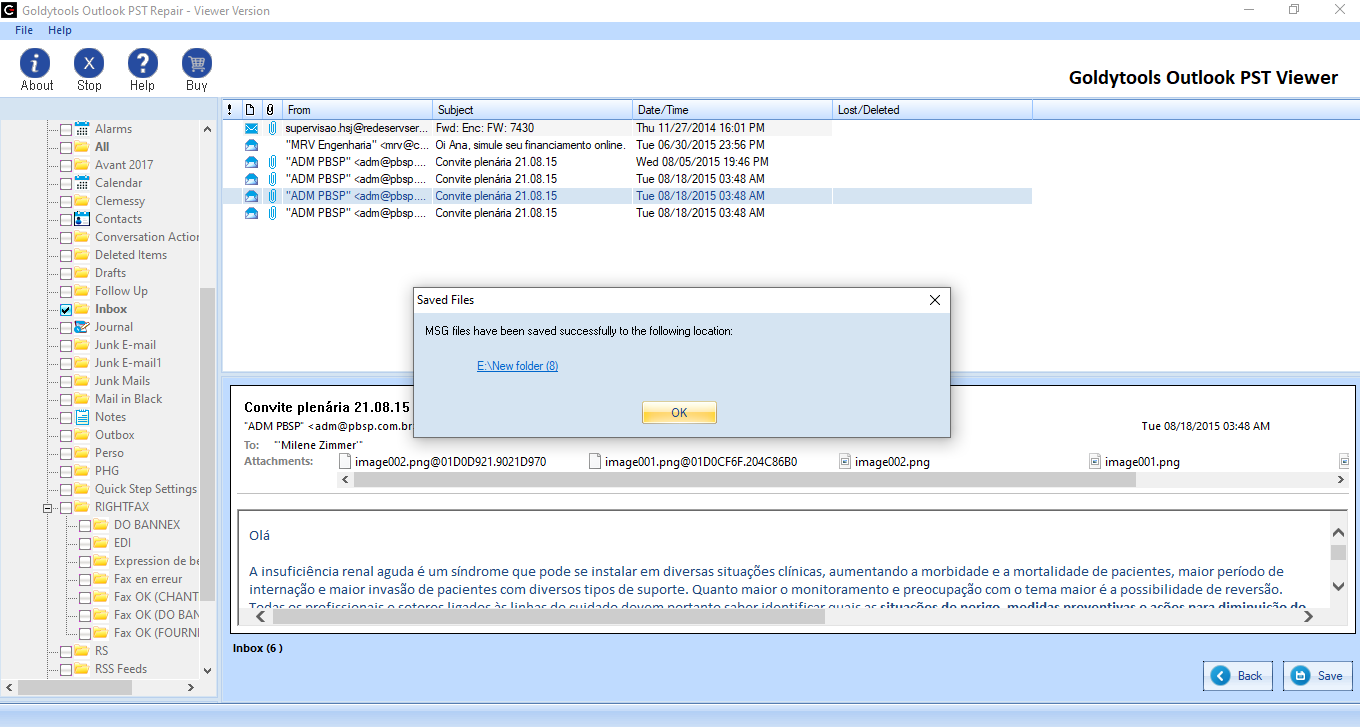Open attachment image002.png@01D0D921.9021D970
This screenshot has height=727, width=1360.
click(443, 462)
